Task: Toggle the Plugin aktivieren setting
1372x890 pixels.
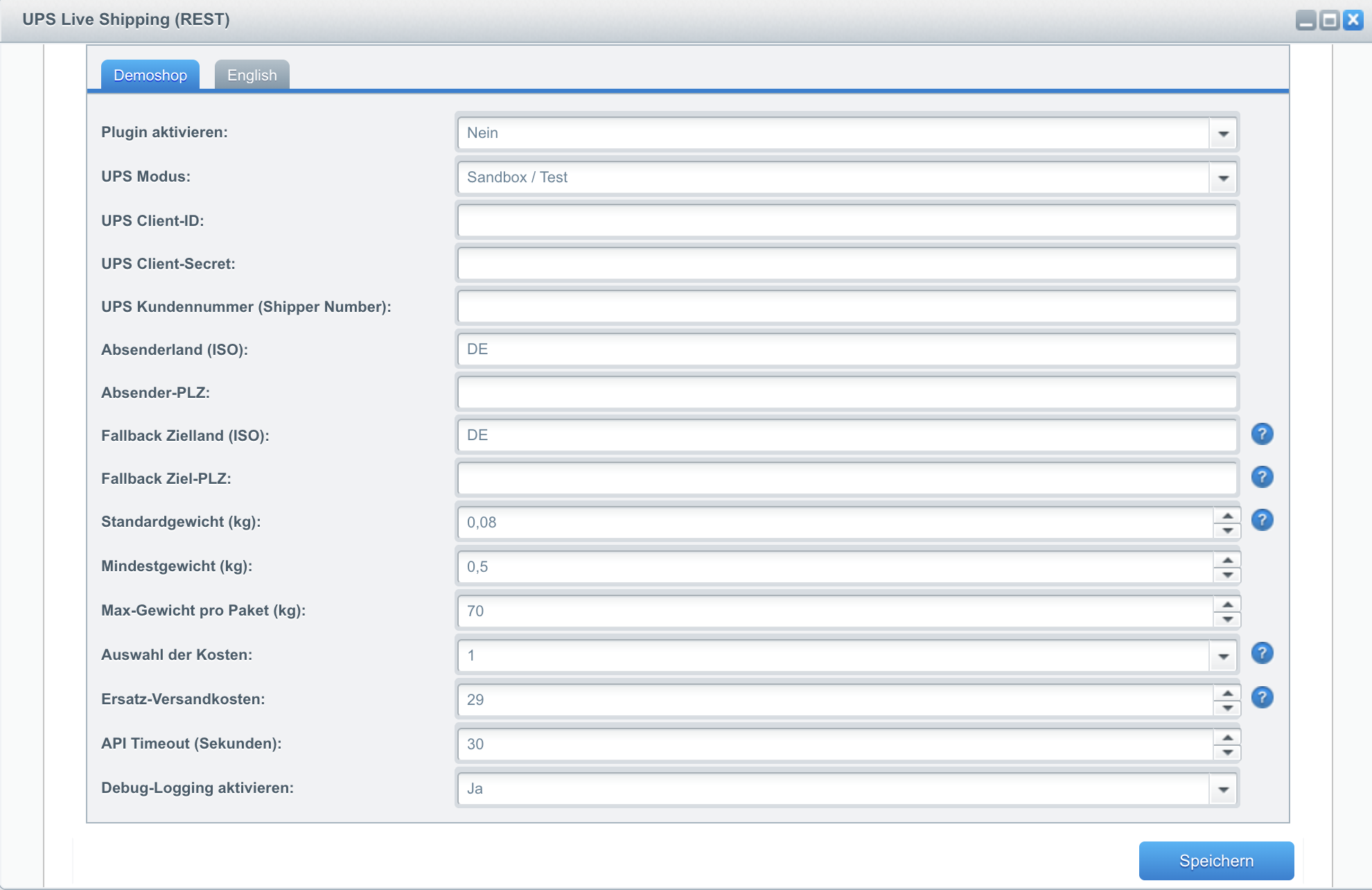Action: (x=1222, y=133)
